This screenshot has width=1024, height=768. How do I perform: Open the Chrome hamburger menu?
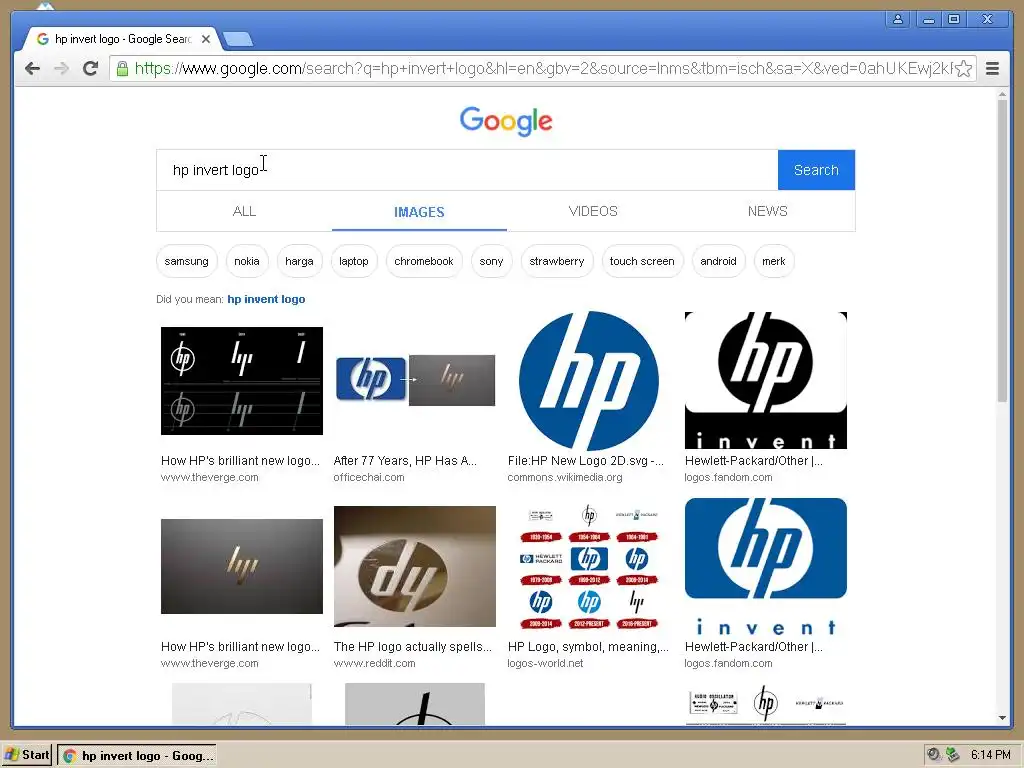(992, 69)
